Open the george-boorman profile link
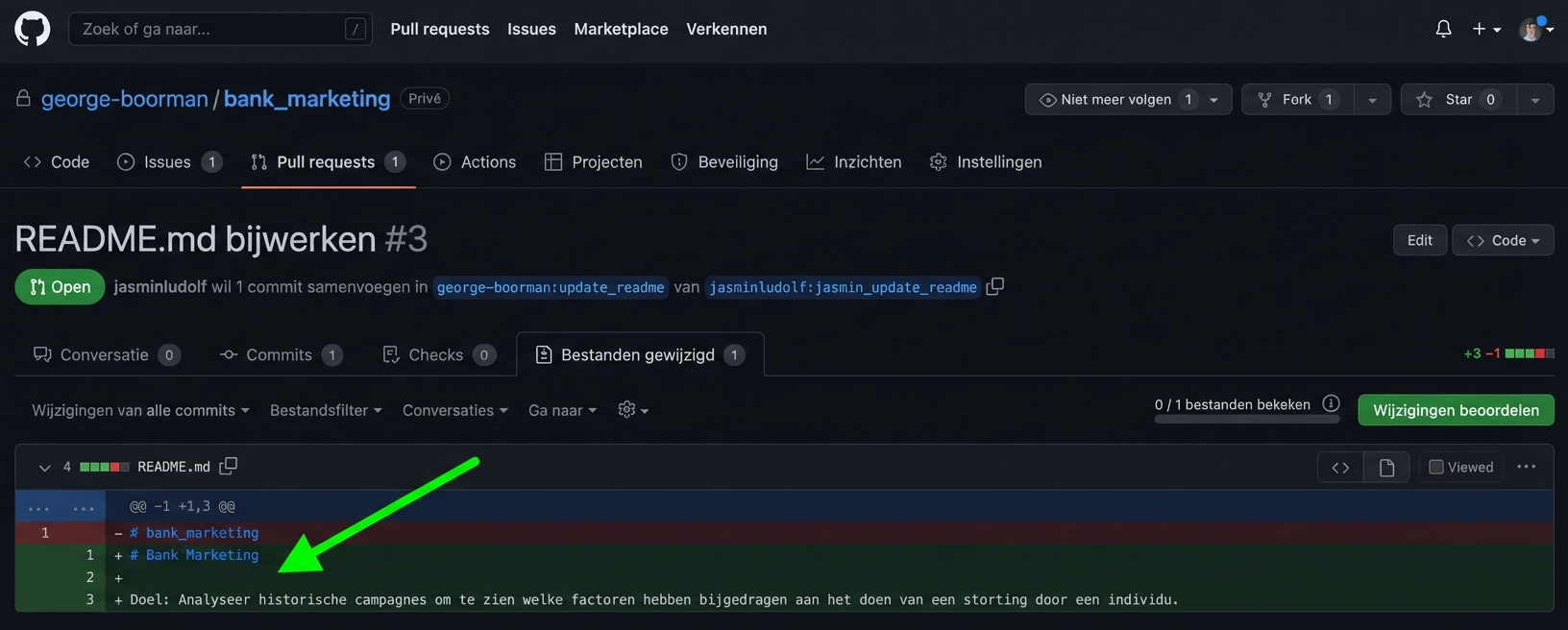The image size is (1568, 630). [x=124, y=99]
